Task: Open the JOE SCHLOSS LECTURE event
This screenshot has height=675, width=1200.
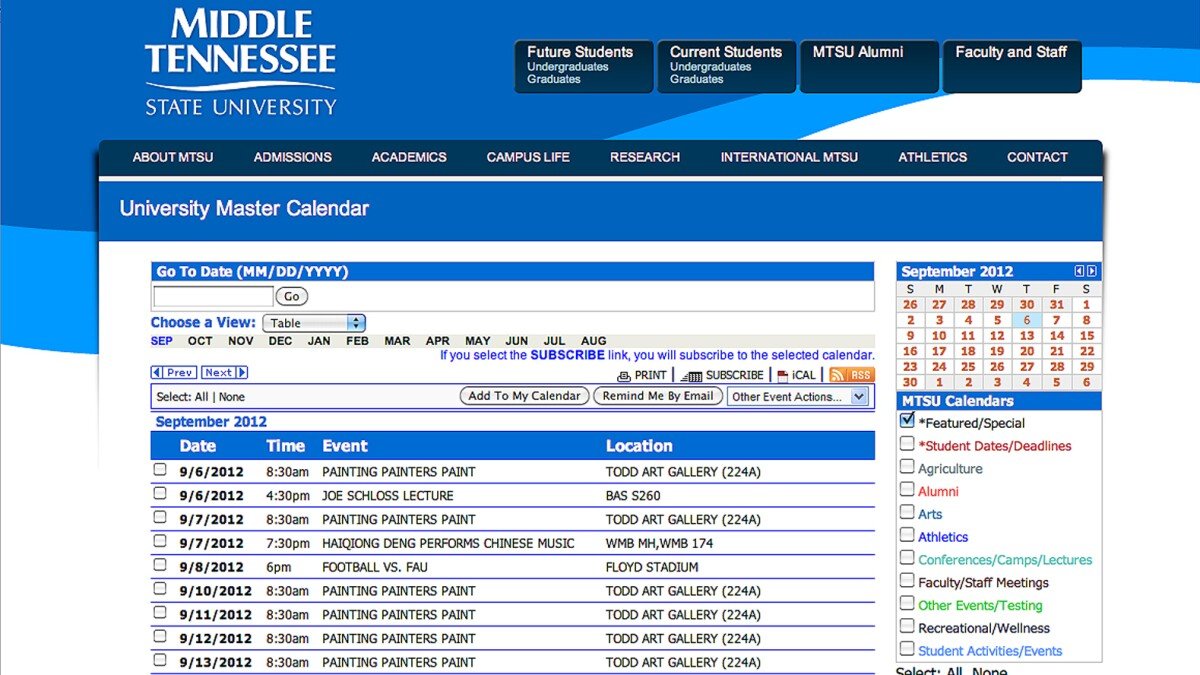Action: point(388,495)
